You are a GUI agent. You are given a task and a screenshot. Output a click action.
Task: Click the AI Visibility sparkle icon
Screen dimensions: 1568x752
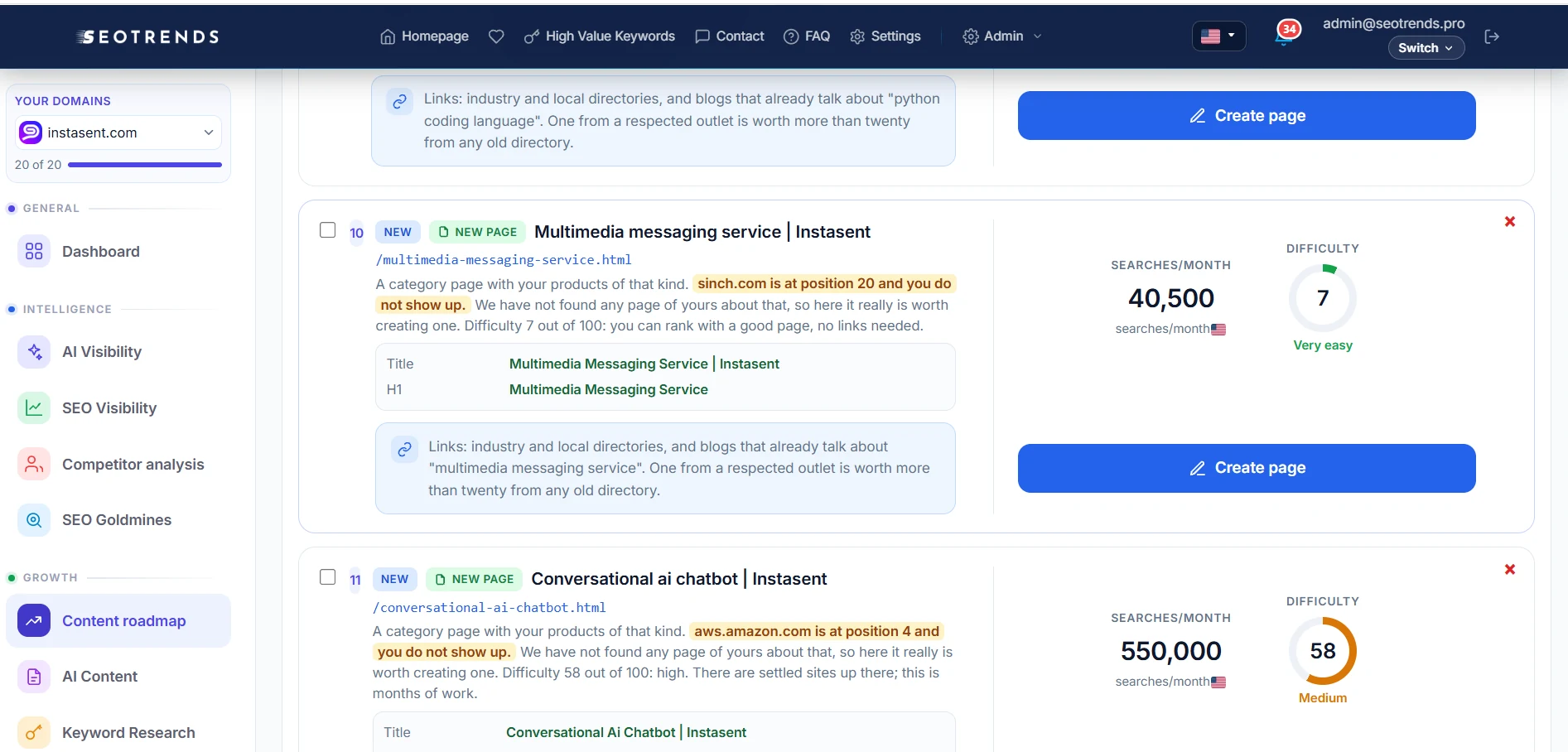[34, 352]
